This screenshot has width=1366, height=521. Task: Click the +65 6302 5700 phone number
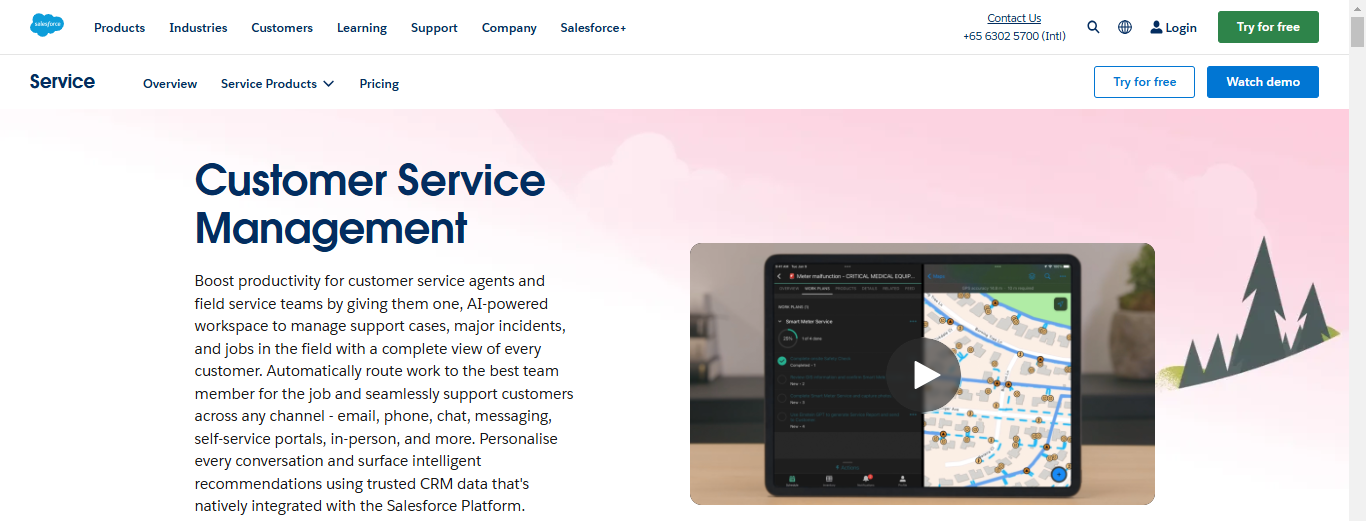[x=1014, y=36]
